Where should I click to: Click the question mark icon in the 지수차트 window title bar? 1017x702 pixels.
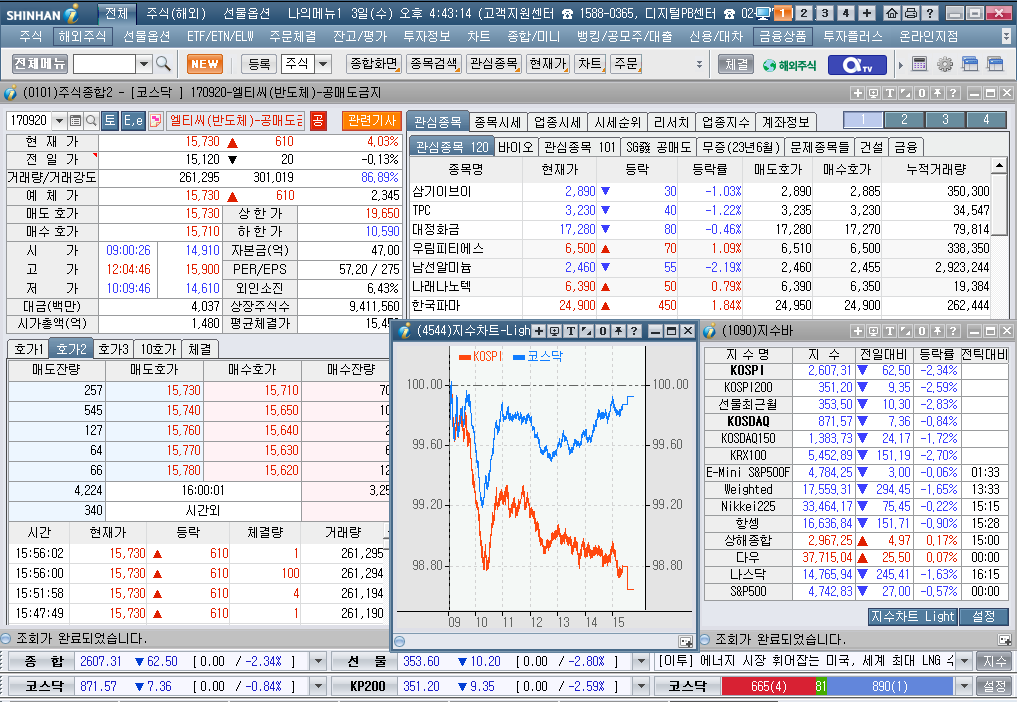634,331
